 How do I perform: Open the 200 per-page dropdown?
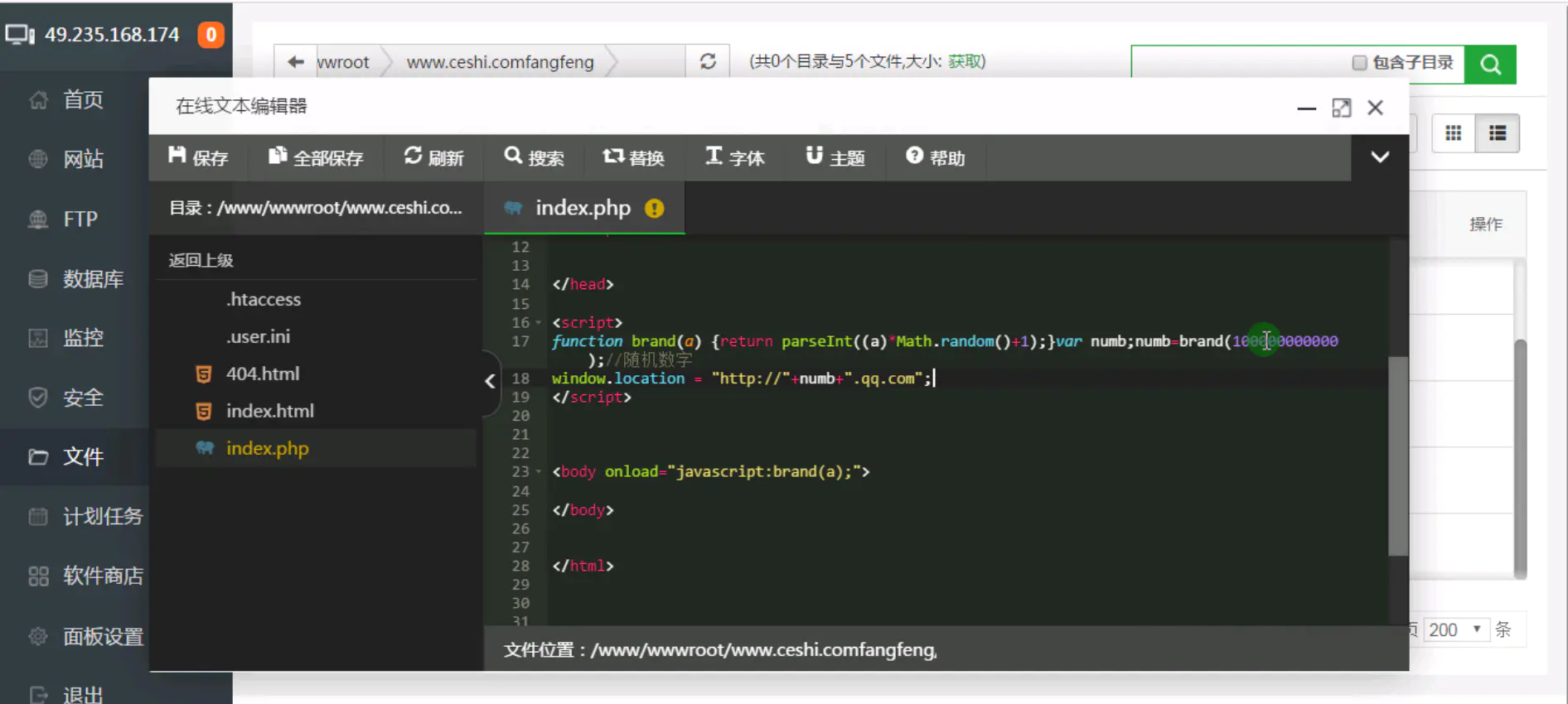(1455, 629)
